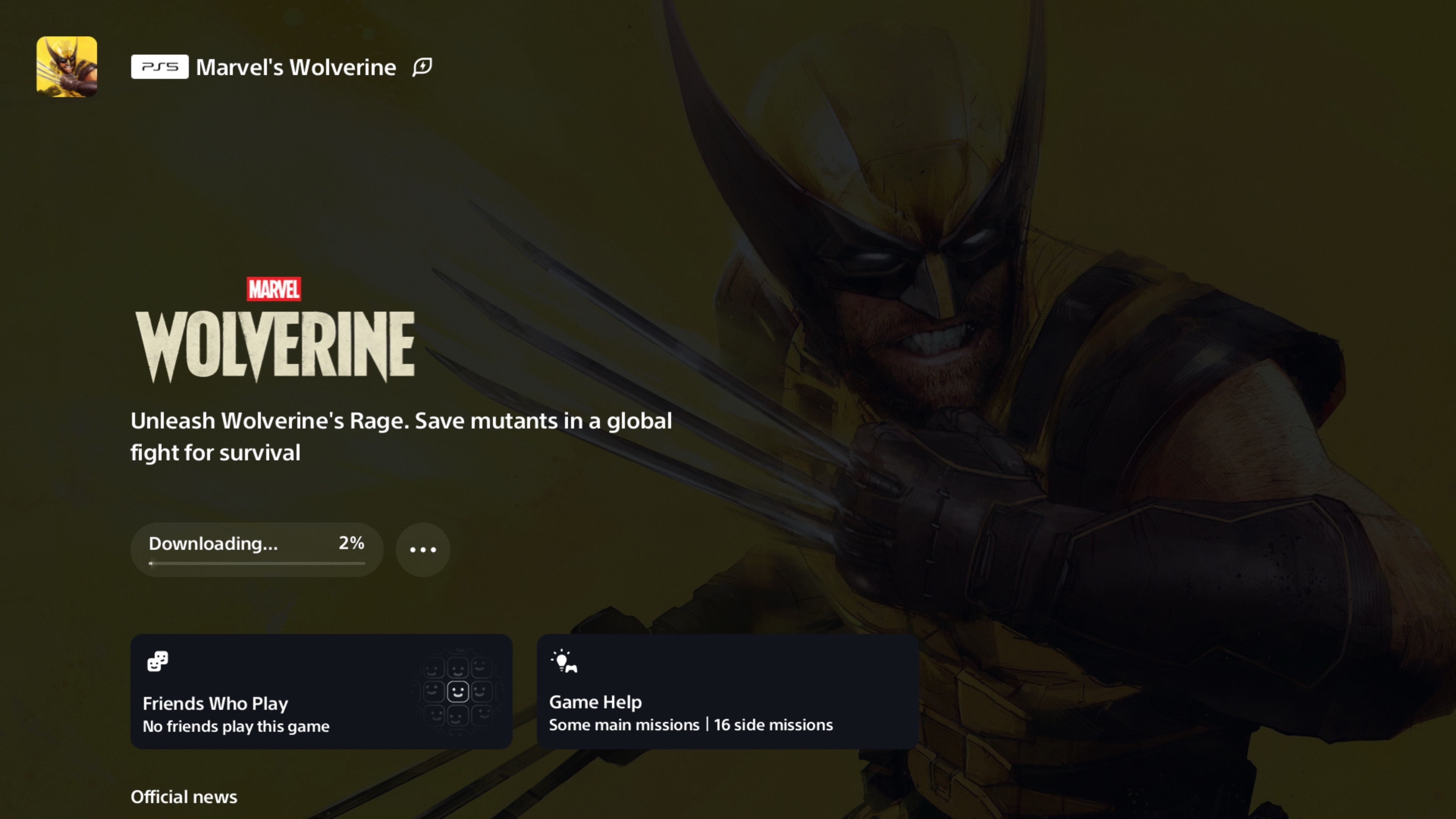Select the Downloading... 2% button
The image size is (1456, 819).
click(x=257, y=549)
